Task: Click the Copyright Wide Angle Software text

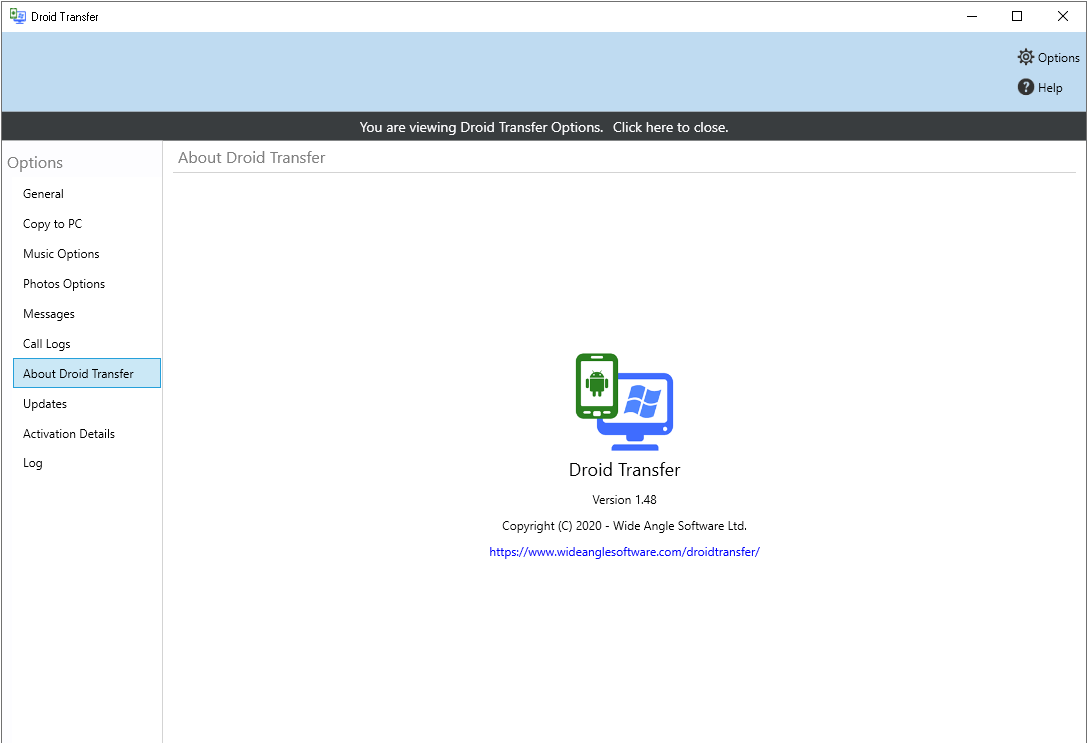Action: tap(624, 526)
